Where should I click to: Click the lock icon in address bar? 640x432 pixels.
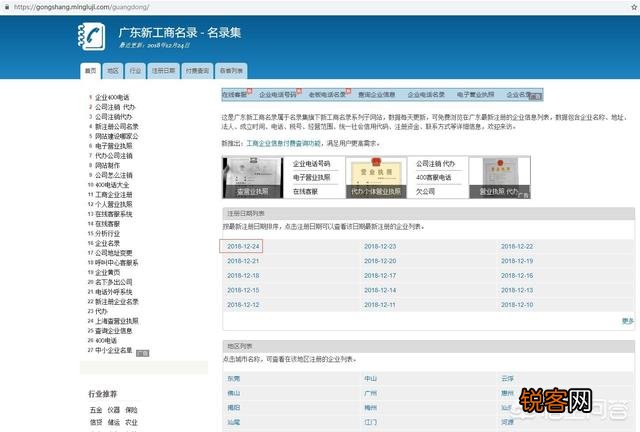7,7
